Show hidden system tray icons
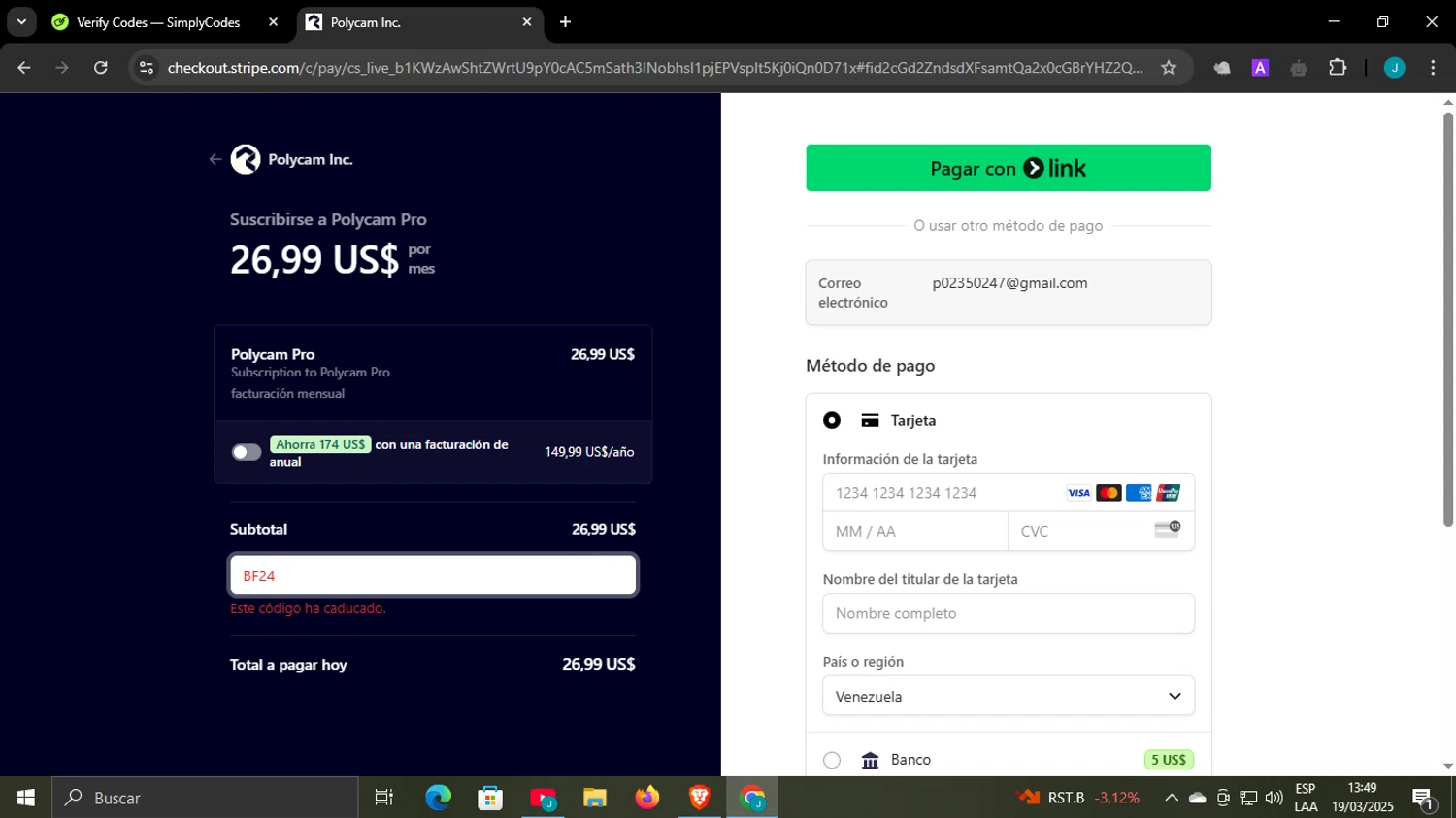1456x818 pixels. tap(1172, 798)
